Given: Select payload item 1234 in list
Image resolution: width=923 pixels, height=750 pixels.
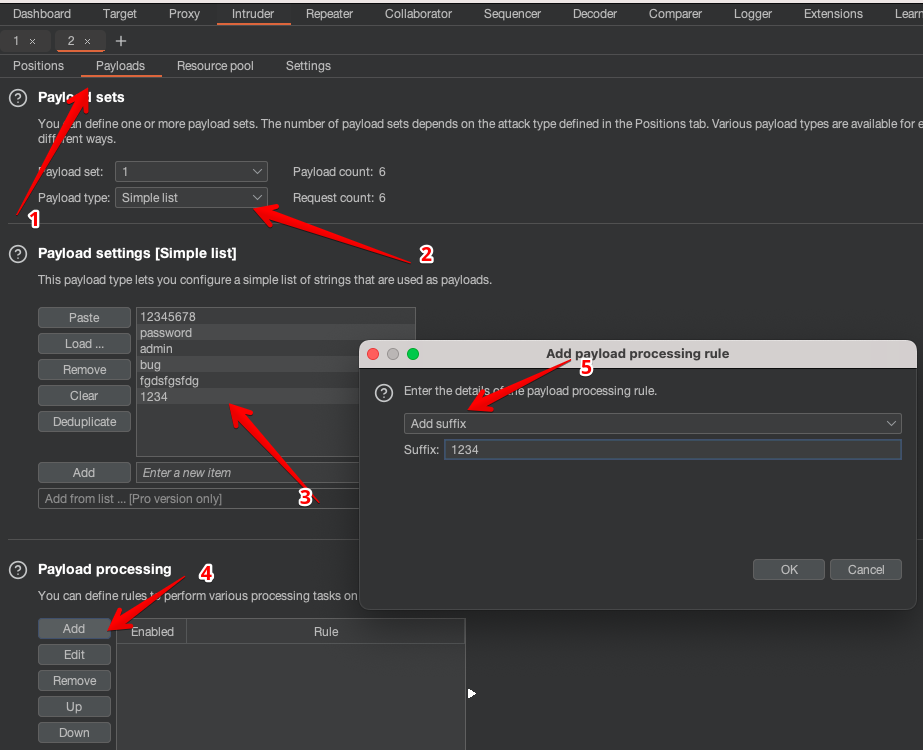Looking at the screenshot, I should click(x=248, y=396).
